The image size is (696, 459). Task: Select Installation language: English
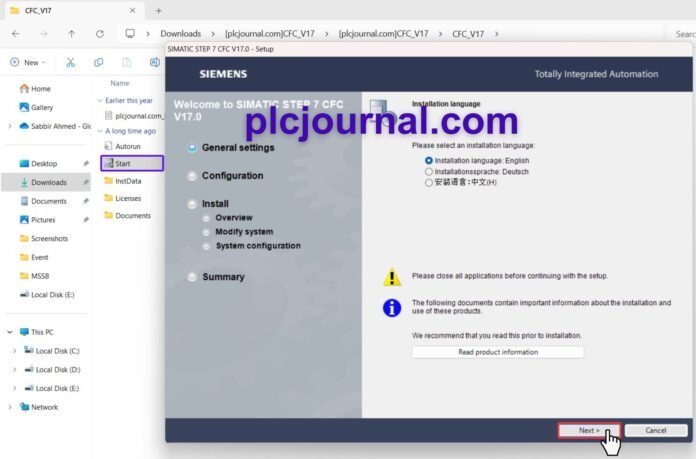430,160
